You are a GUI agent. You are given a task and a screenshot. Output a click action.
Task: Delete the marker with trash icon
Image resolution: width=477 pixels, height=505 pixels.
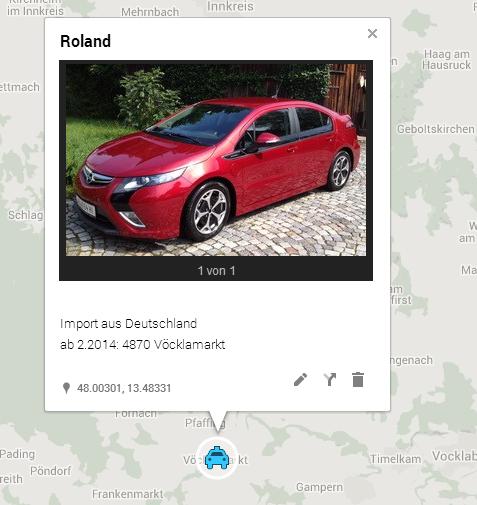tap(358, 380)
